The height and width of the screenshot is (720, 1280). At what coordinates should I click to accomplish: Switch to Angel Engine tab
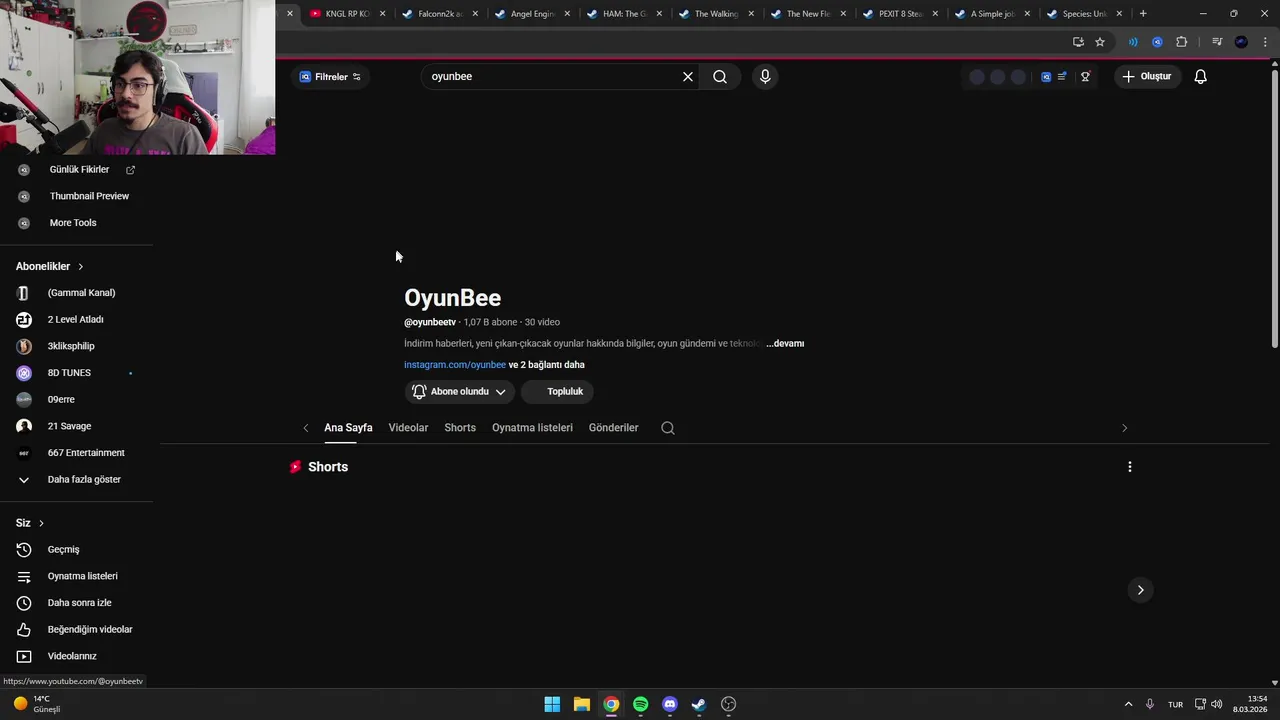point(532,14)
